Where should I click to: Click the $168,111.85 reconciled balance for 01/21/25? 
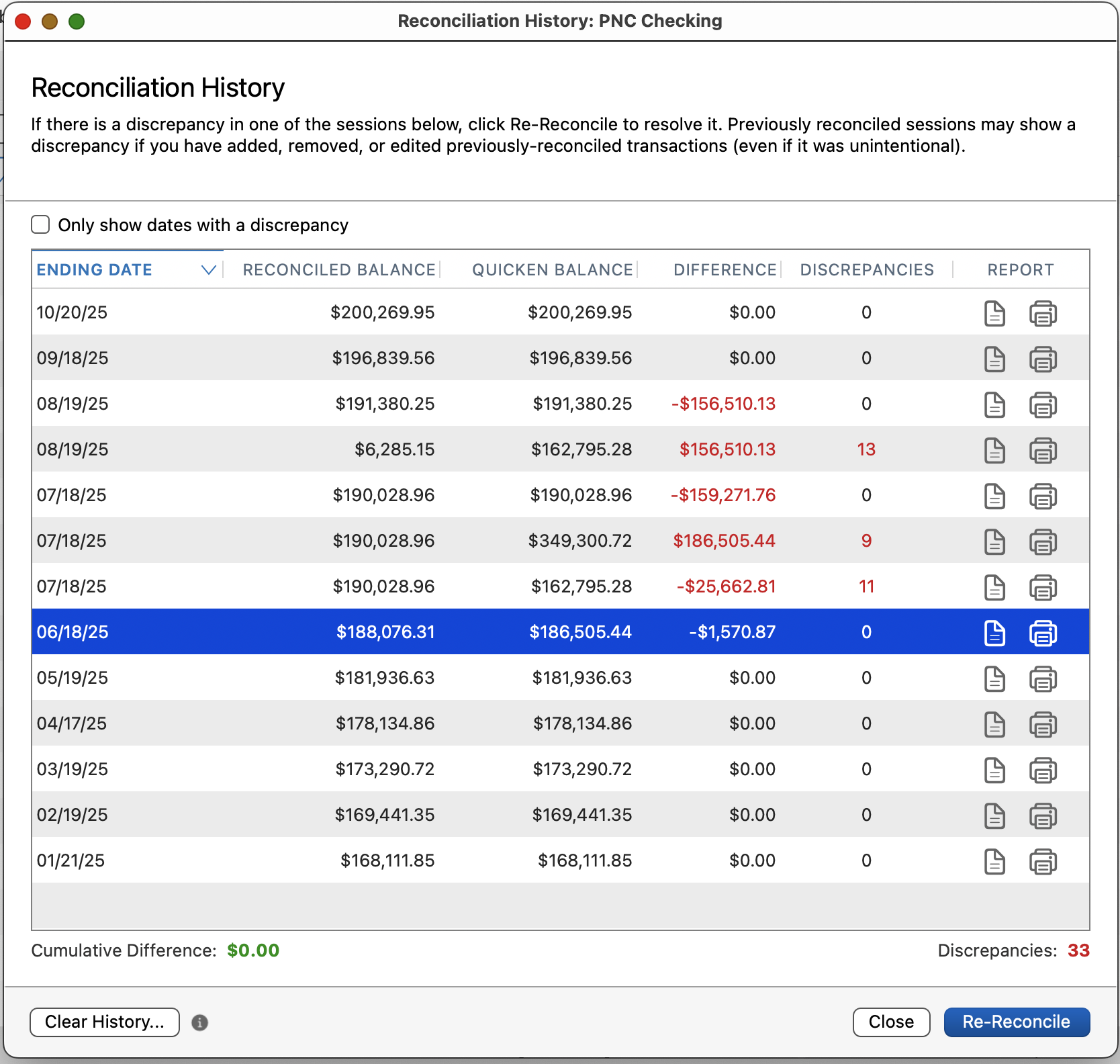[x=387, y=860]
